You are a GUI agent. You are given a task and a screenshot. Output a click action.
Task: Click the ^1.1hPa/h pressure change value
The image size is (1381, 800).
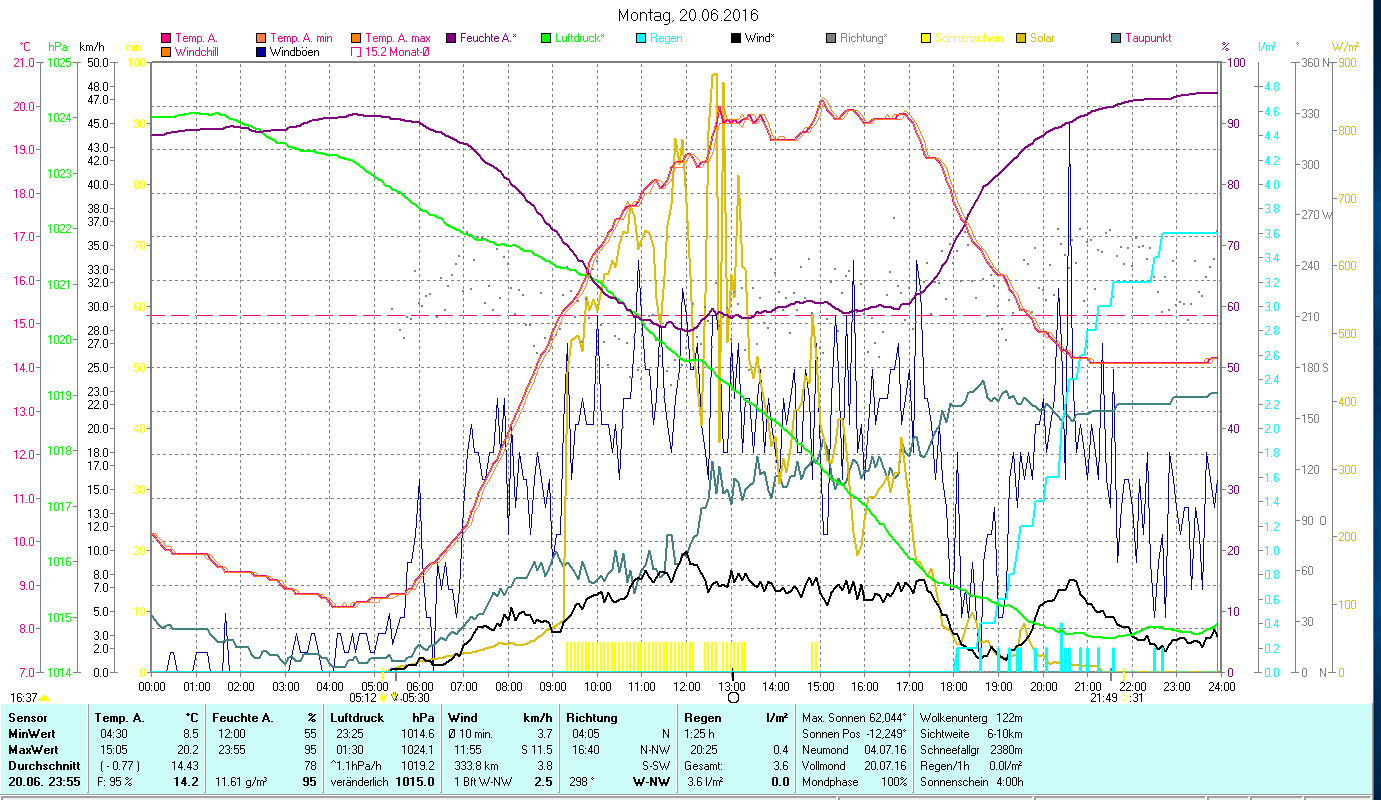coord(357,766)
